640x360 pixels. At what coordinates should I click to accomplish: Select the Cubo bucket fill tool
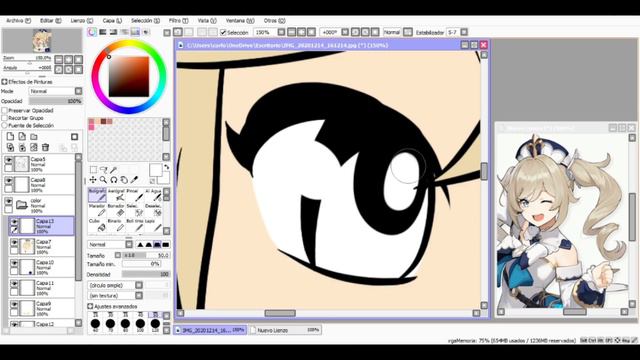point(97,226)
